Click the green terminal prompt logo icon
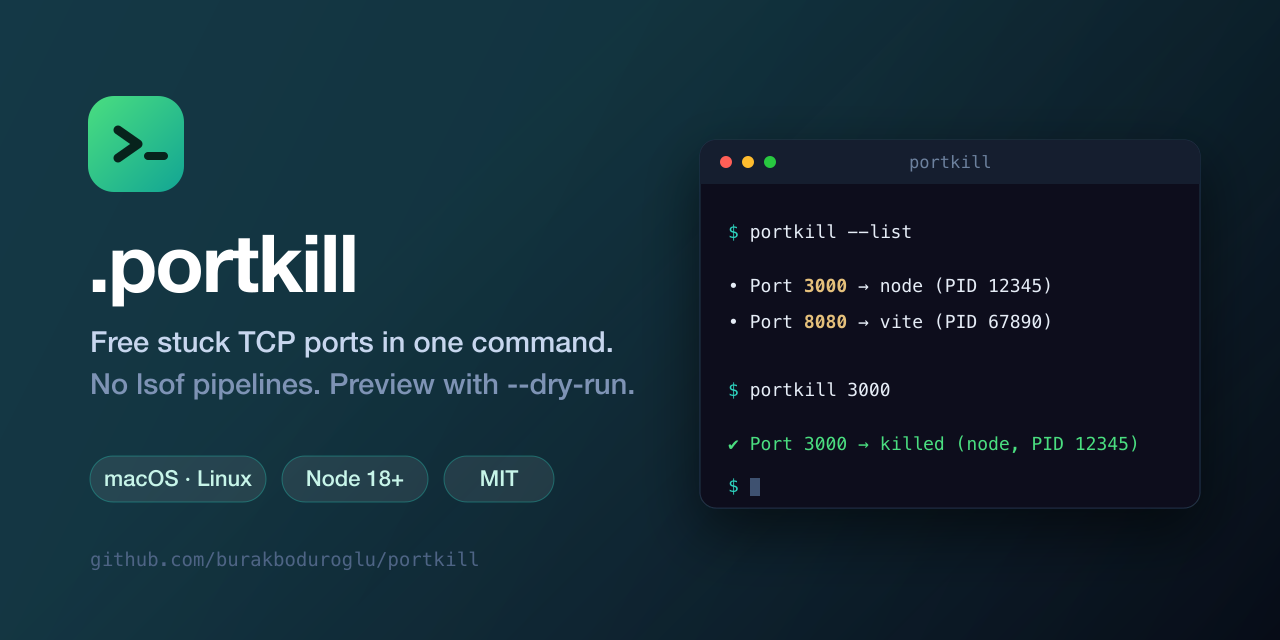The image size is (1280, 640). [136, 144]
